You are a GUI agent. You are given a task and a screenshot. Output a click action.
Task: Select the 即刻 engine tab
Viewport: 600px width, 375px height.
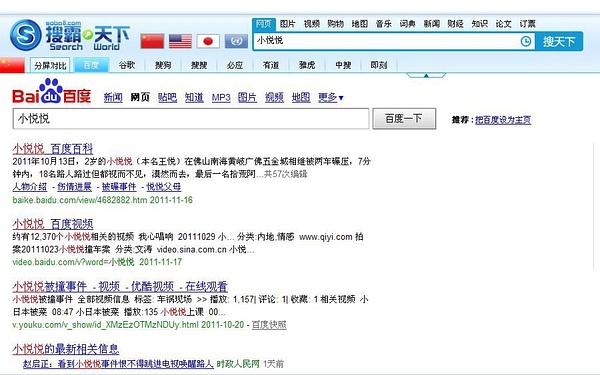pos(379,65)
